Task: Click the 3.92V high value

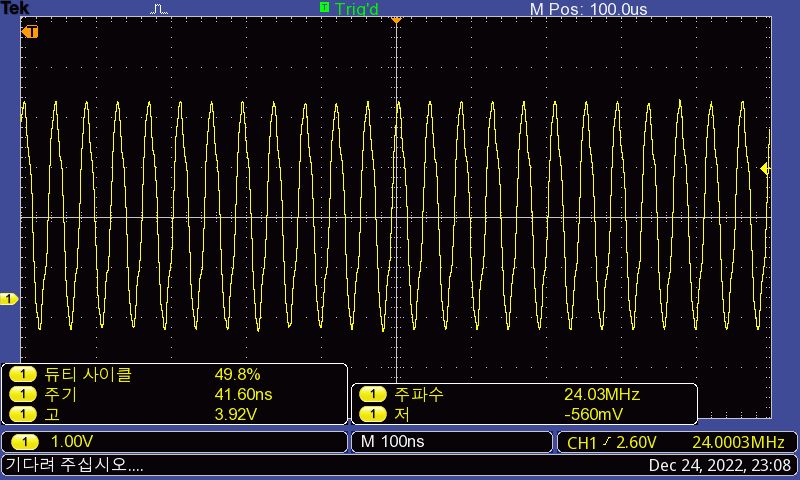Action: tap(235, 414)
